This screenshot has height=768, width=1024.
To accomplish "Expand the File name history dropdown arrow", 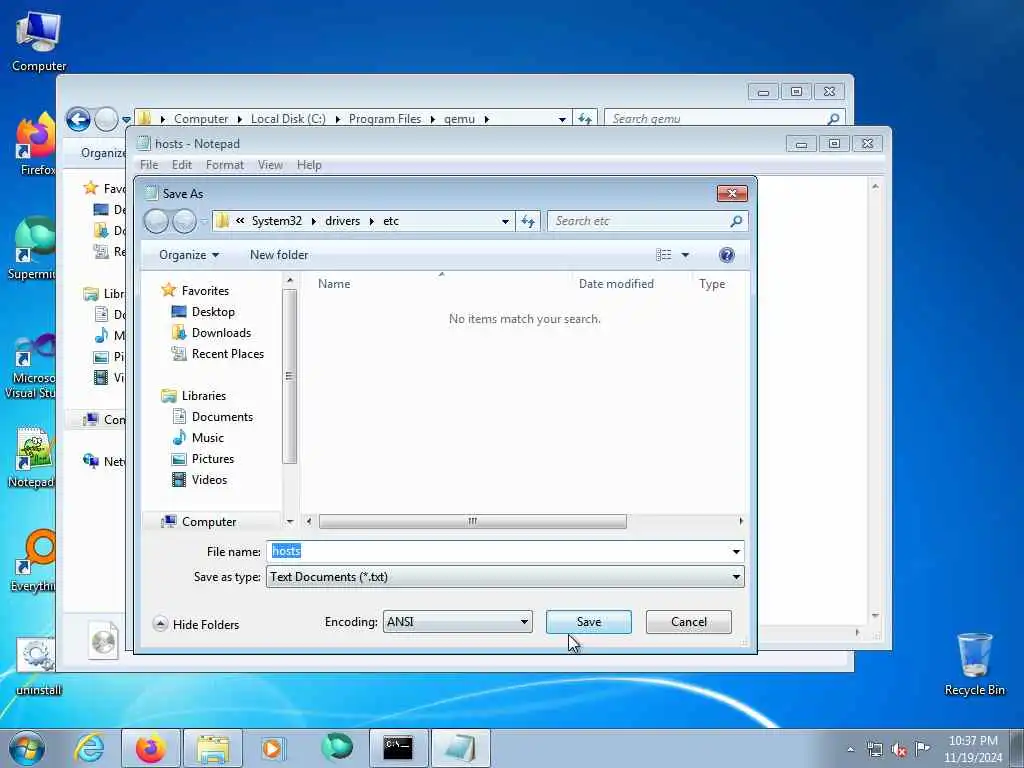I will click(x=736, y=552).
